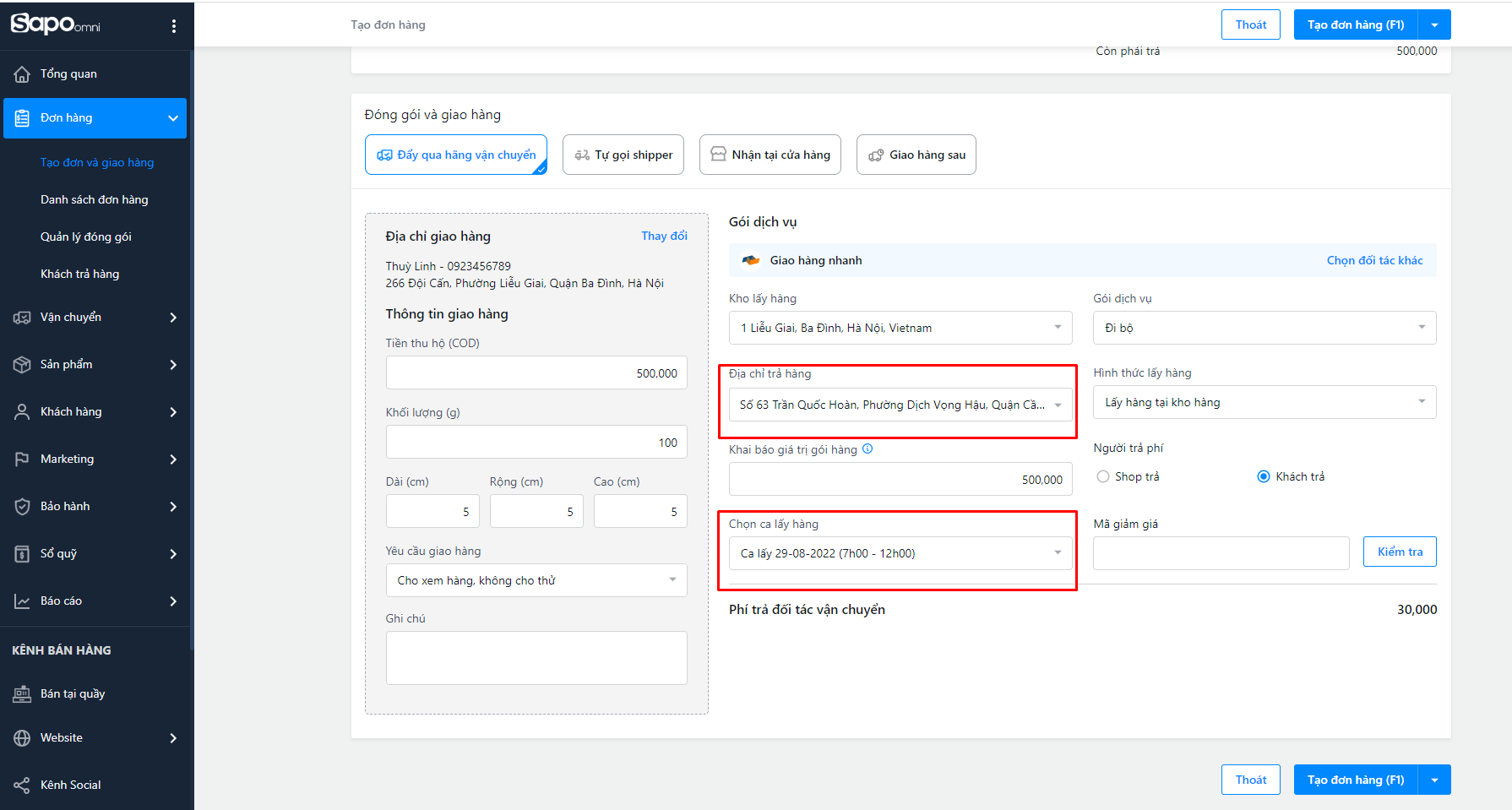Viewport: 1512px width, 810px height.
Task: Click the Giao hàng nhanh carrier logo
Action: click(x=751, y=260)
